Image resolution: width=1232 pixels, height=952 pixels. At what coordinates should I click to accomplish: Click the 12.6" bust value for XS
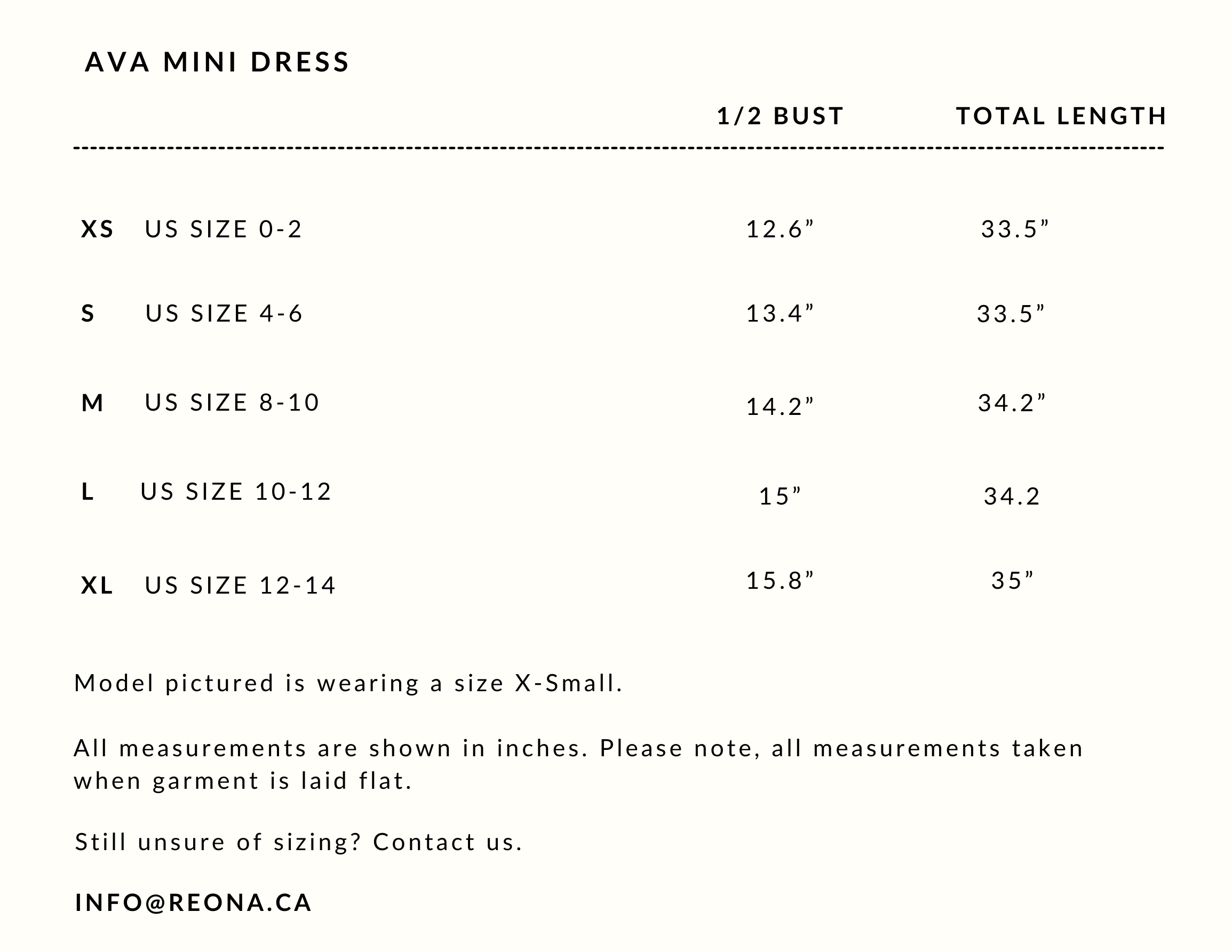tap(780, 229)
